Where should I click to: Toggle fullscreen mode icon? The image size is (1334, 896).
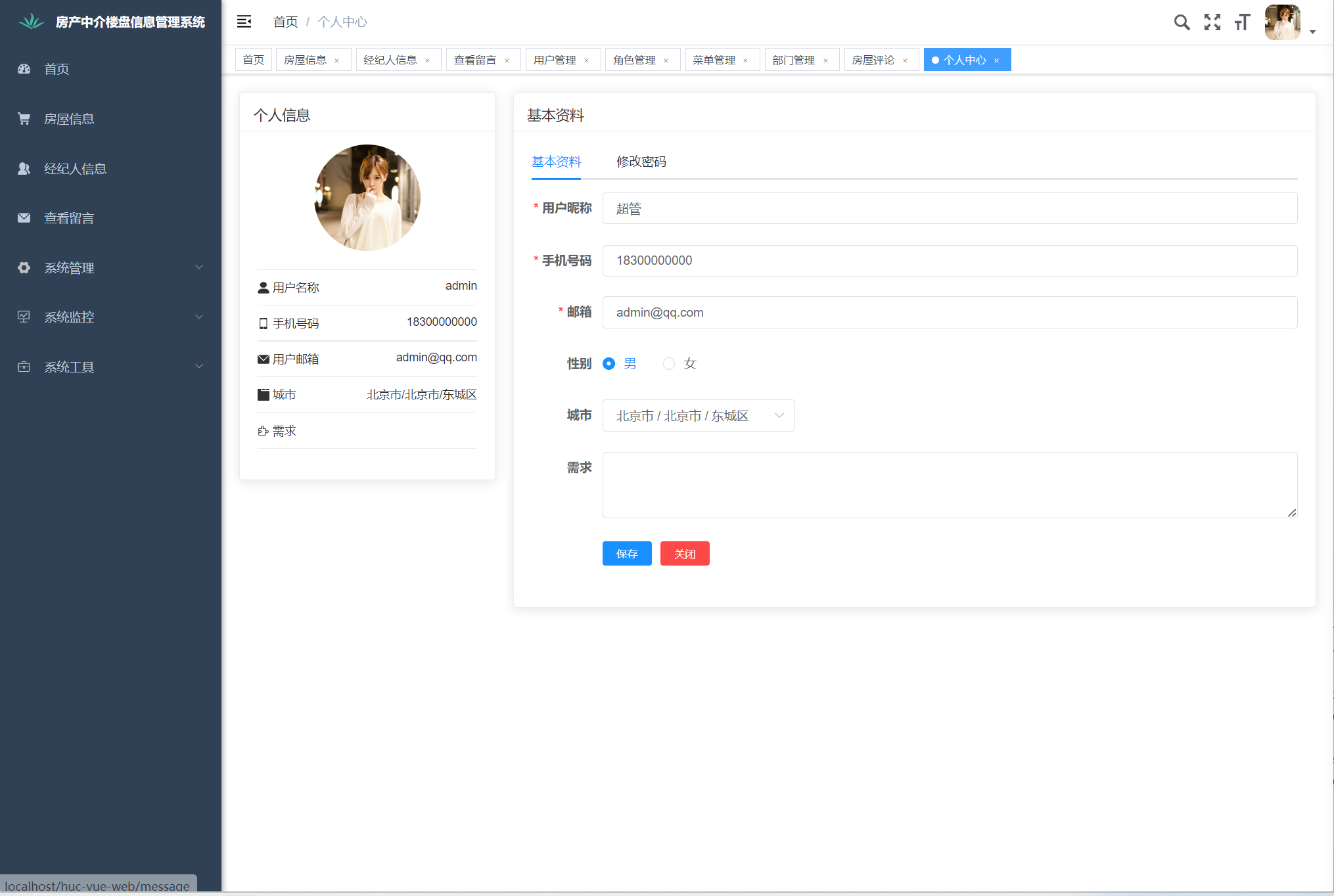click(x=1212, y=22)
